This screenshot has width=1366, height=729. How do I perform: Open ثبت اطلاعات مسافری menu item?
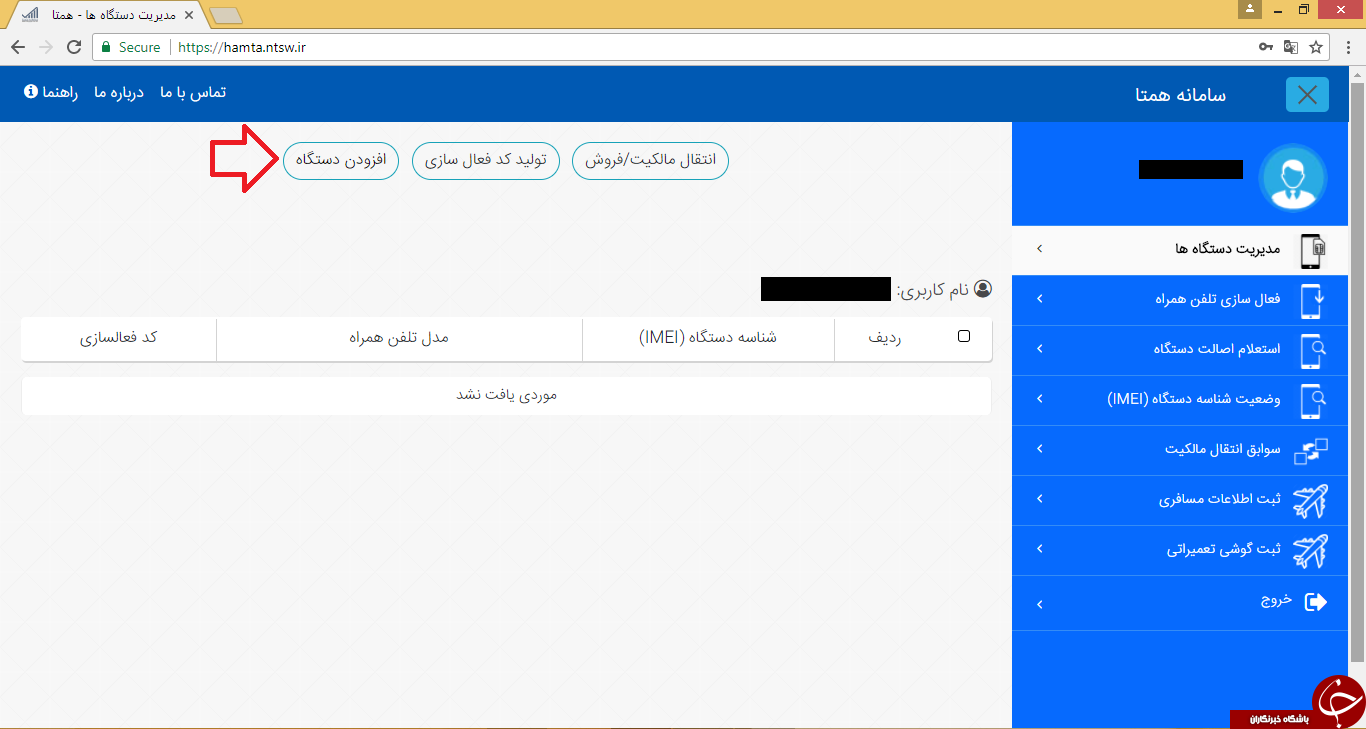click(1182, 501)
